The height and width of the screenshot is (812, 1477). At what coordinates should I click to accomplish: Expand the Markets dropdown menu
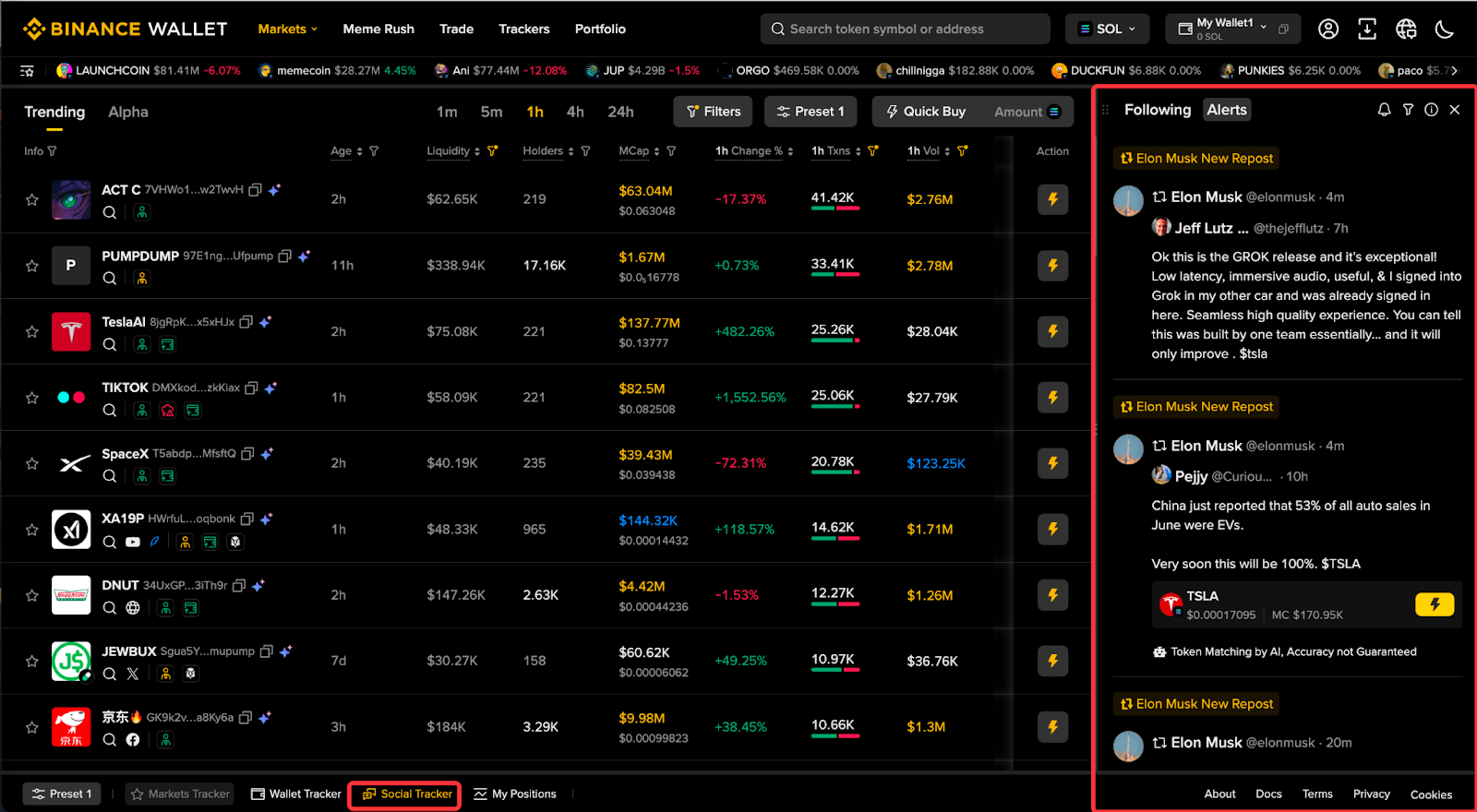click(288, 29)
